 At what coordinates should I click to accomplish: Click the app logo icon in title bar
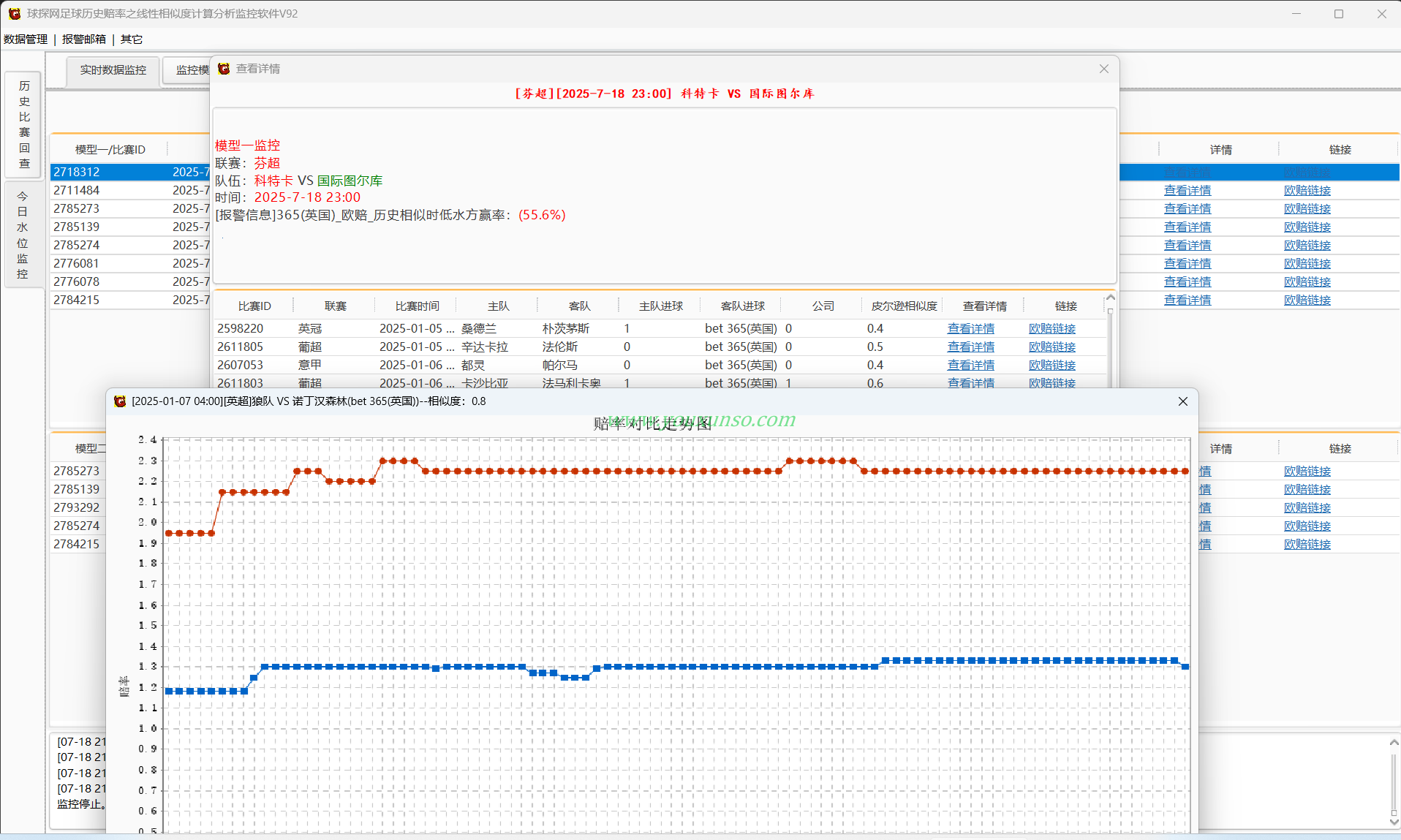(15, 14)
